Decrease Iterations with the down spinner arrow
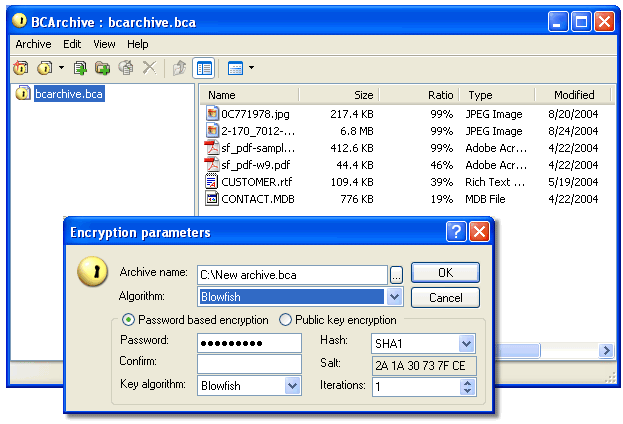The width and height of the screenshot is (623, 424). point(467,391)
